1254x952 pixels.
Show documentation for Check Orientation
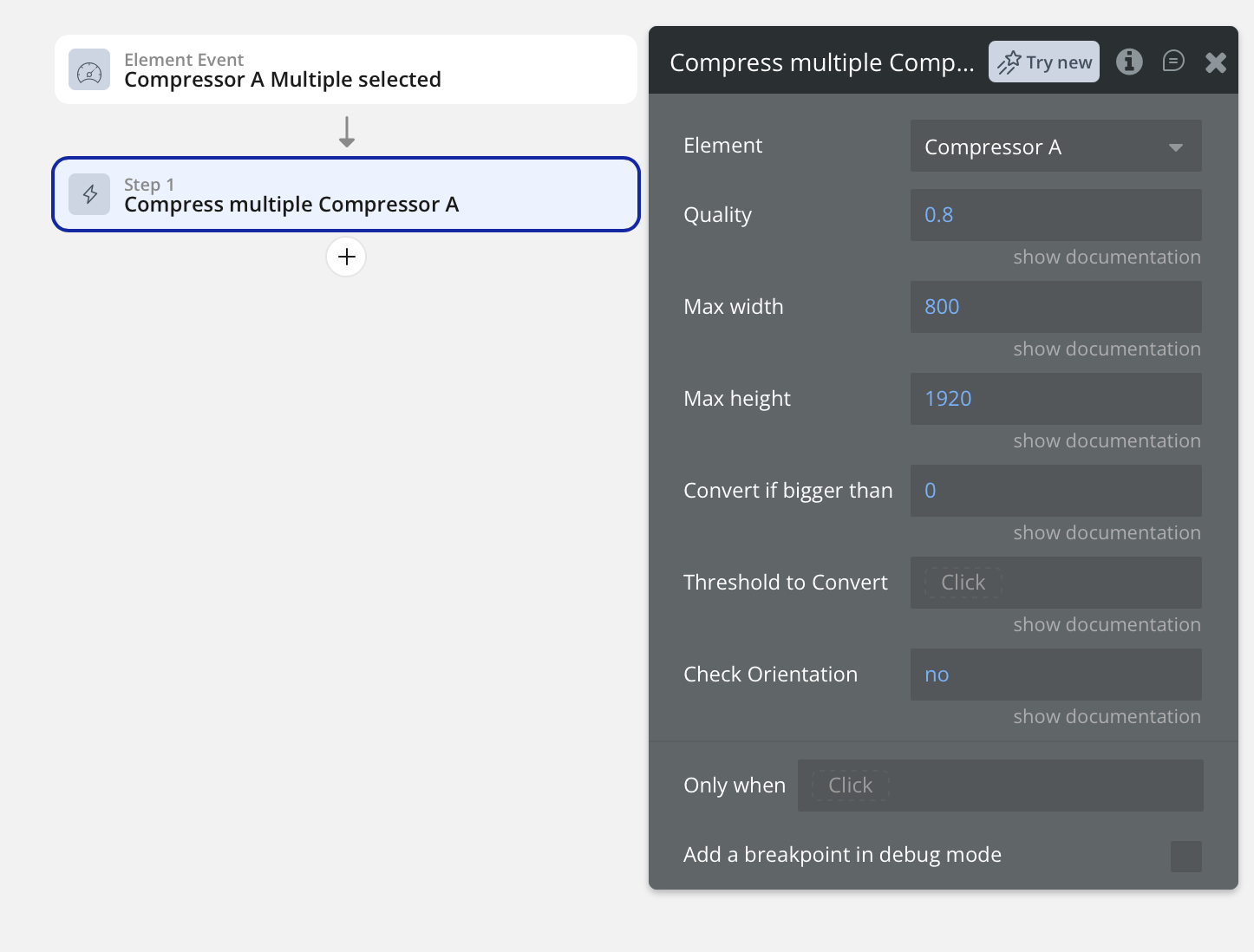coord(1107,717)
